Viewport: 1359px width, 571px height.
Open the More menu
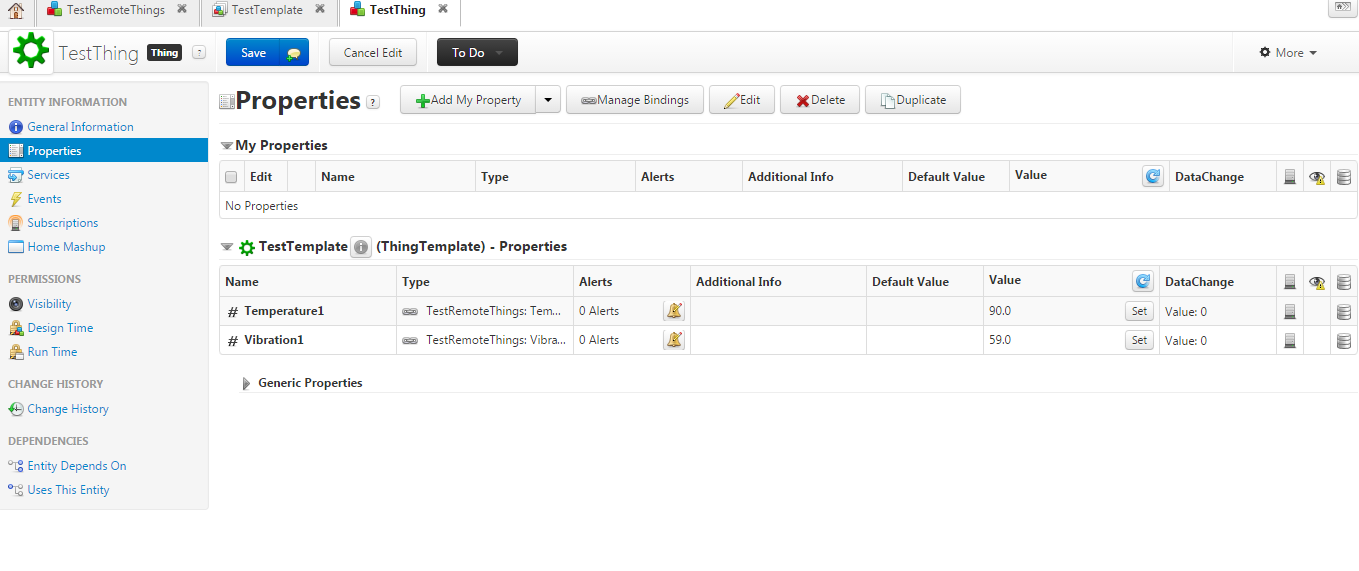pyautogui.click(x=1288, y=53)
